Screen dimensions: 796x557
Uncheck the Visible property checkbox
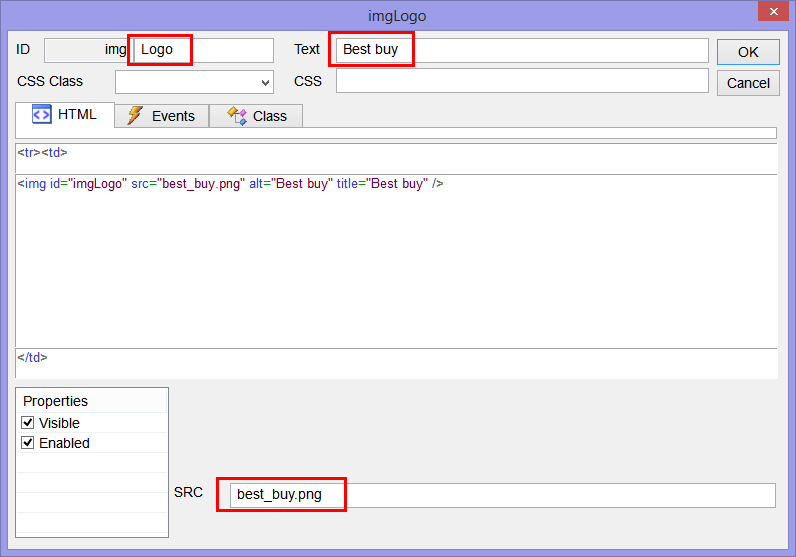coord(27,422)
